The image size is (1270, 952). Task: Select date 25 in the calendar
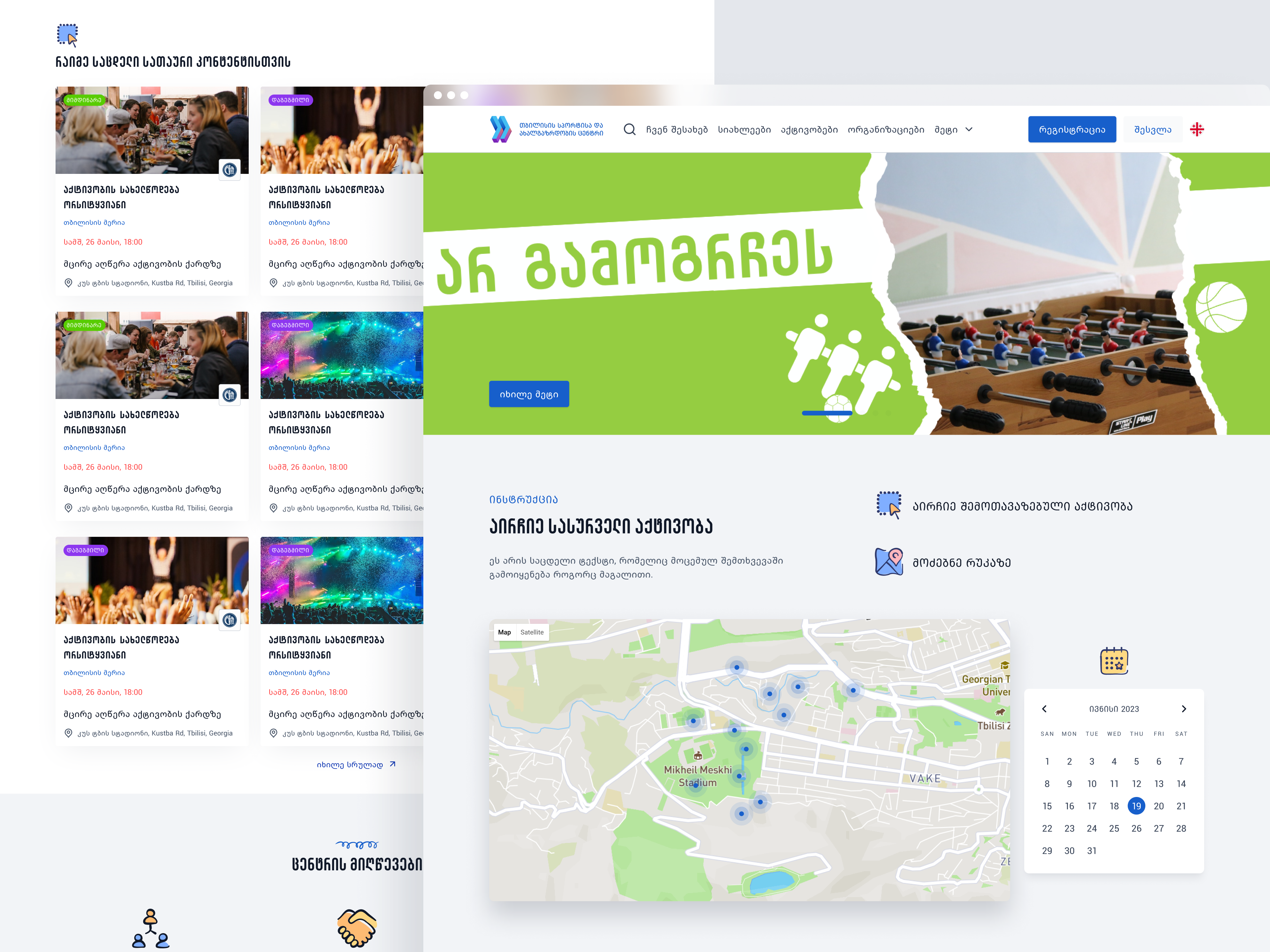[x=1114, y=828]
